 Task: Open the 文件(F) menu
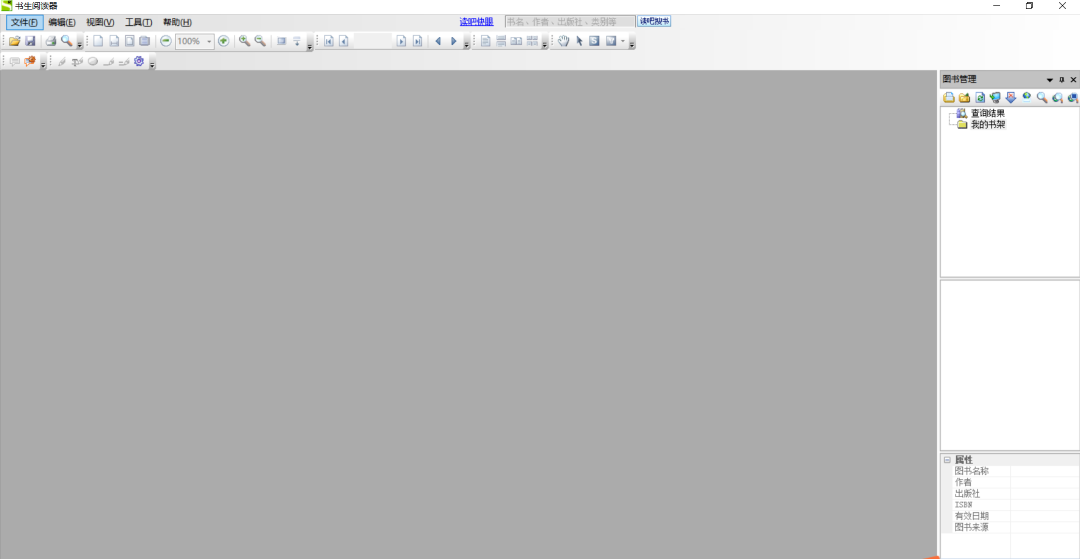(24, 22)
